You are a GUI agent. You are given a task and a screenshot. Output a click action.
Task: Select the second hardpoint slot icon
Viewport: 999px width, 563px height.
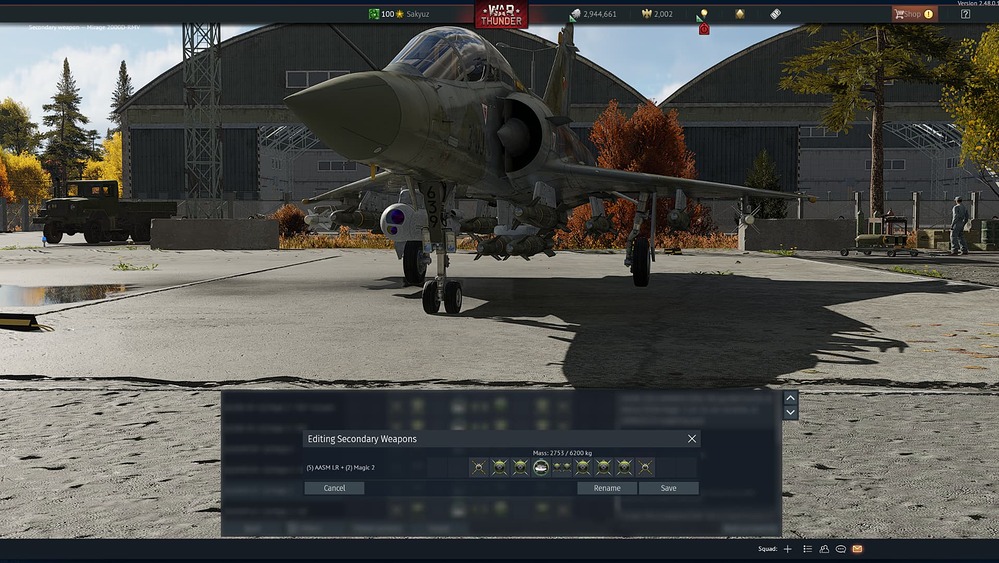[500, 467]
